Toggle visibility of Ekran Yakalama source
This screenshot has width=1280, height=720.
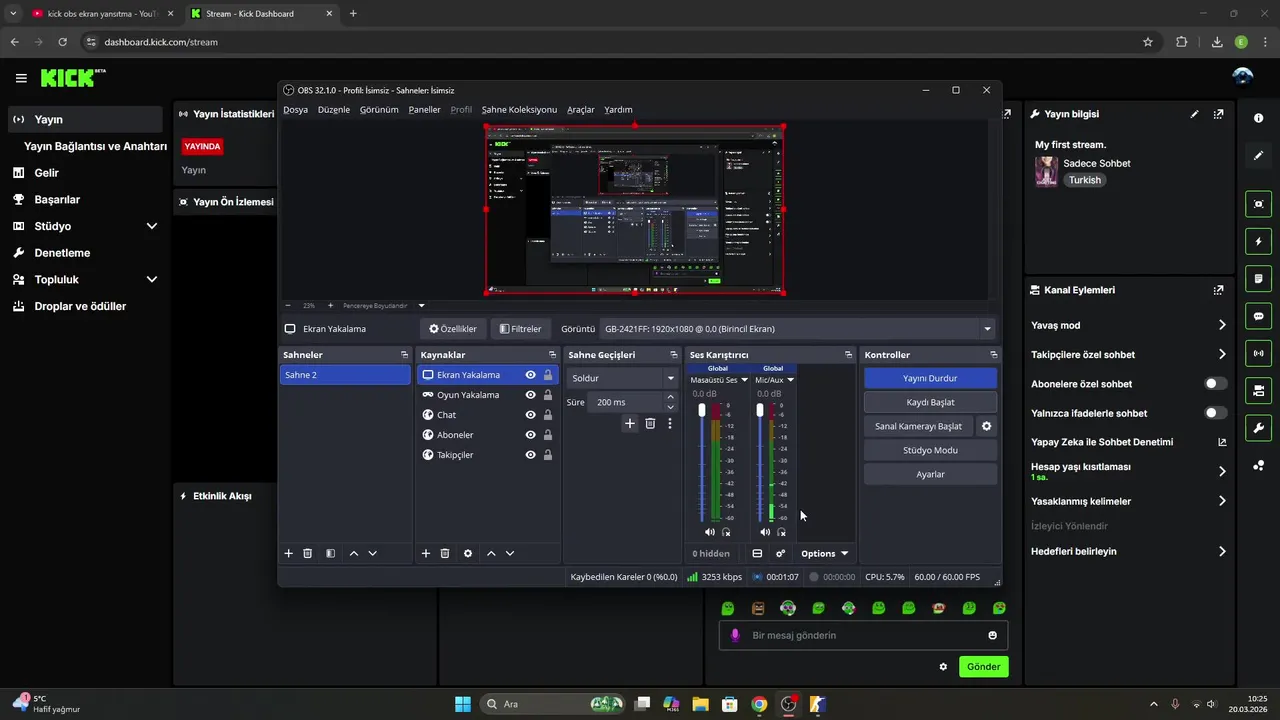(x=531, y=375)
